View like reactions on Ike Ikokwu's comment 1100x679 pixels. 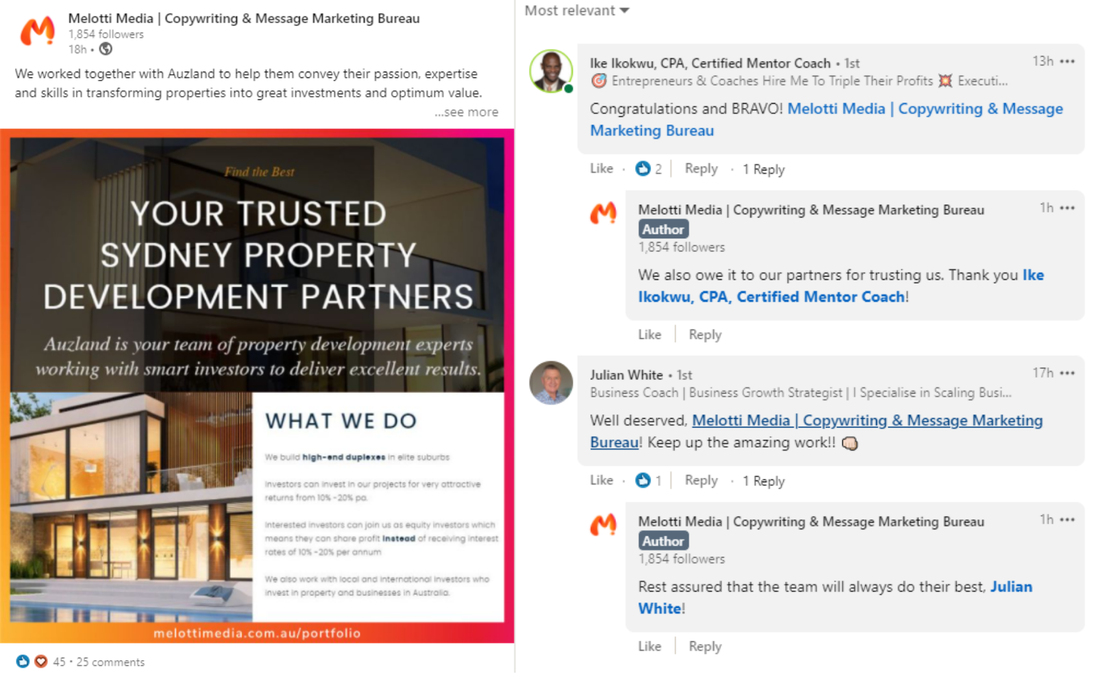coord(648,168)
